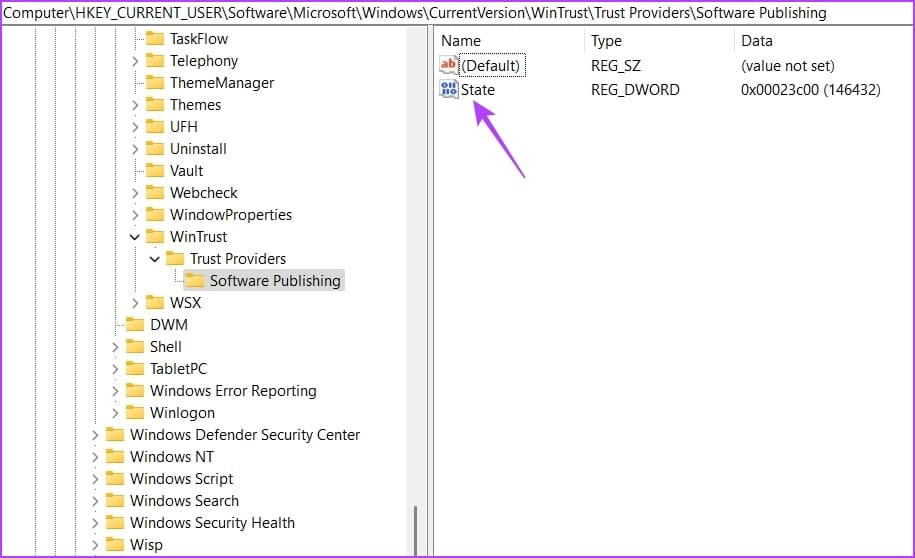Expand the Windows Defender Security Center key
The height and width of the screenshot is (558, 915).
tap(95, 435)
